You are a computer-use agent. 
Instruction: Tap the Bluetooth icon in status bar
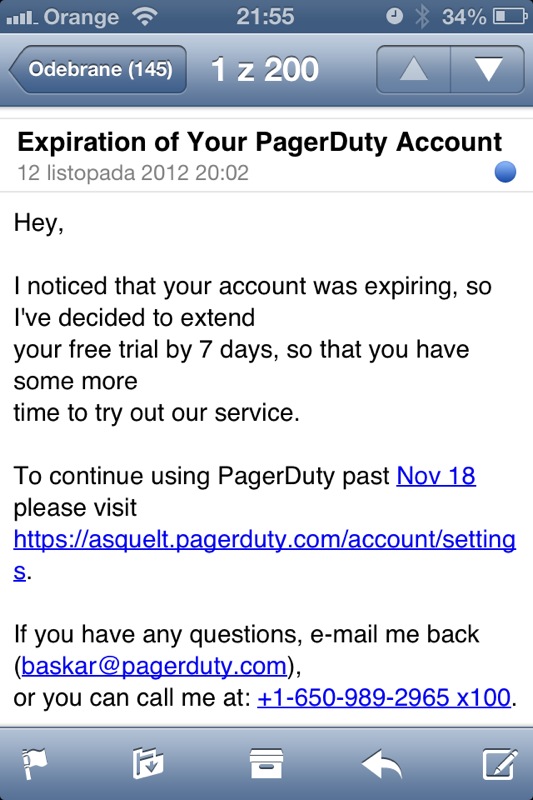422,16
